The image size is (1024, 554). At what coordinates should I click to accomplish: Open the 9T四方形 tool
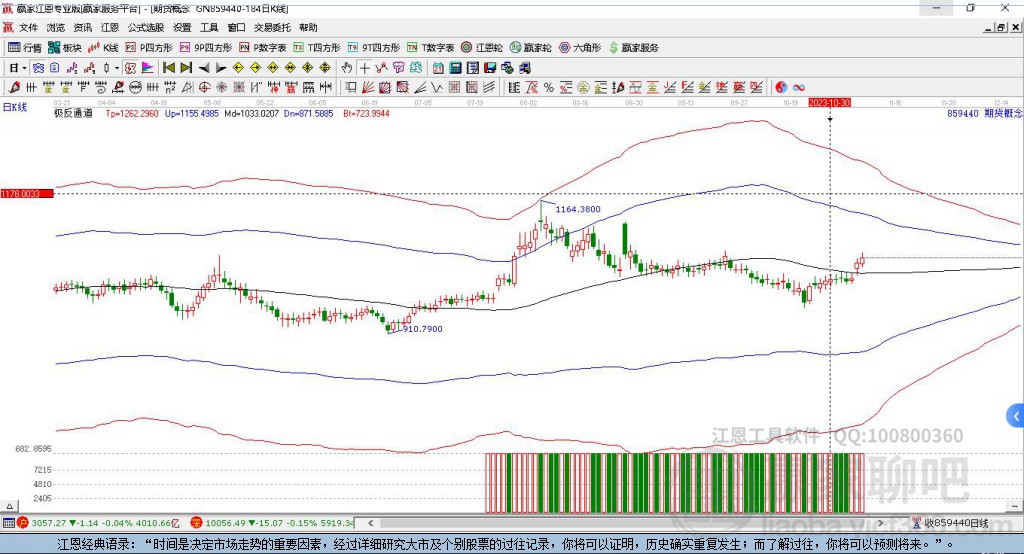click(x=374, y=48)
